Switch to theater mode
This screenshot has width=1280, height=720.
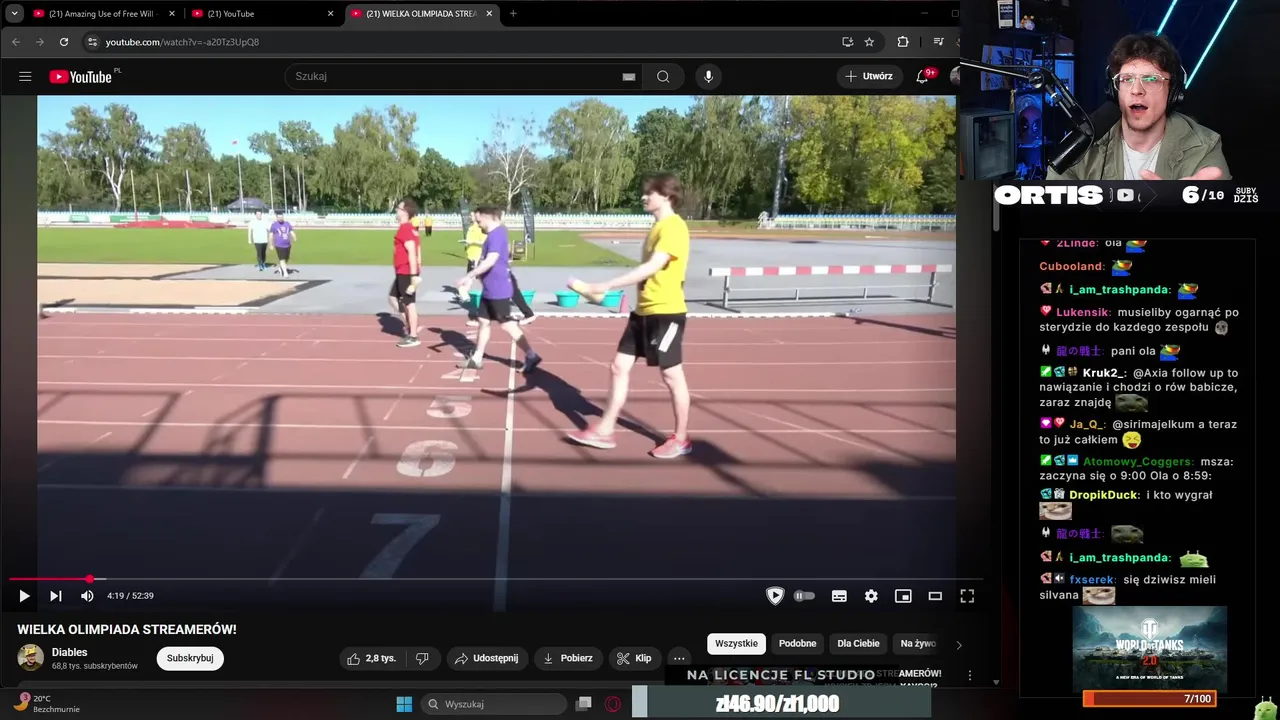point(935,596)
